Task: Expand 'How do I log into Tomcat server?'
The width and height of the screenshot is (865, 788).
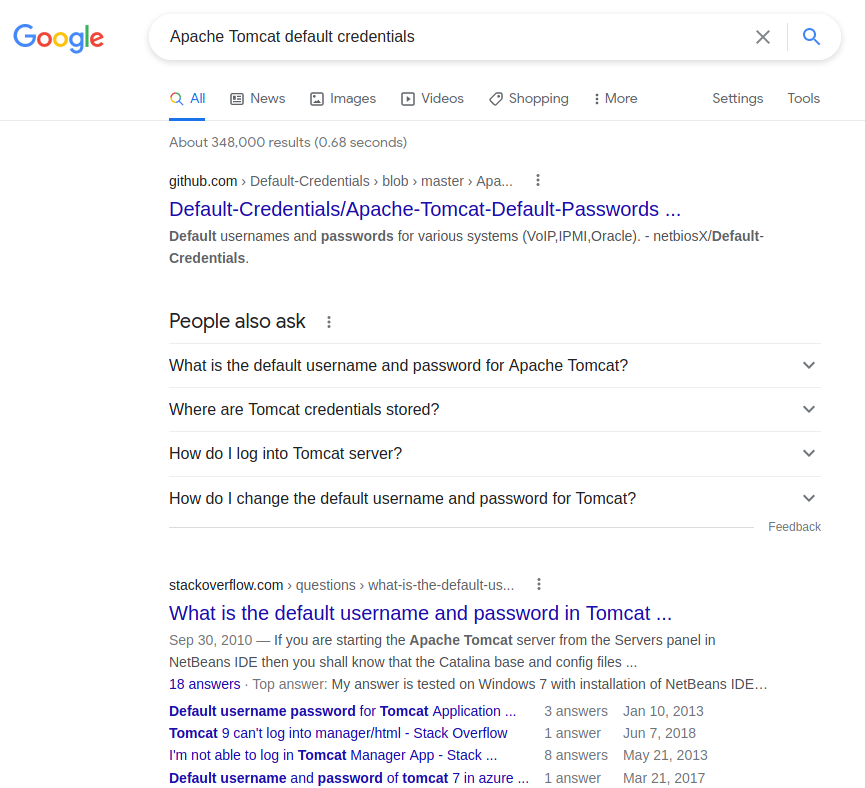Action: [x=494, y=453]
